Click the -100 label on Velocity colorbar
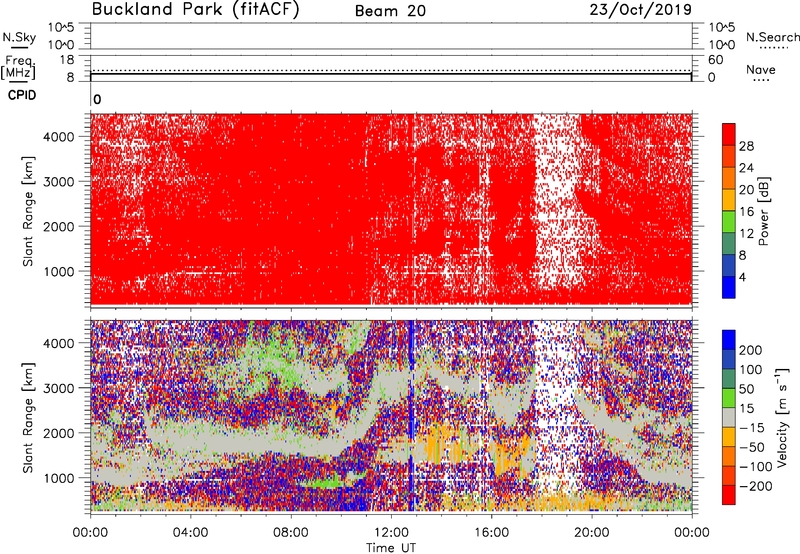This screenshot has height=554, width=800. tap(755, 467)
